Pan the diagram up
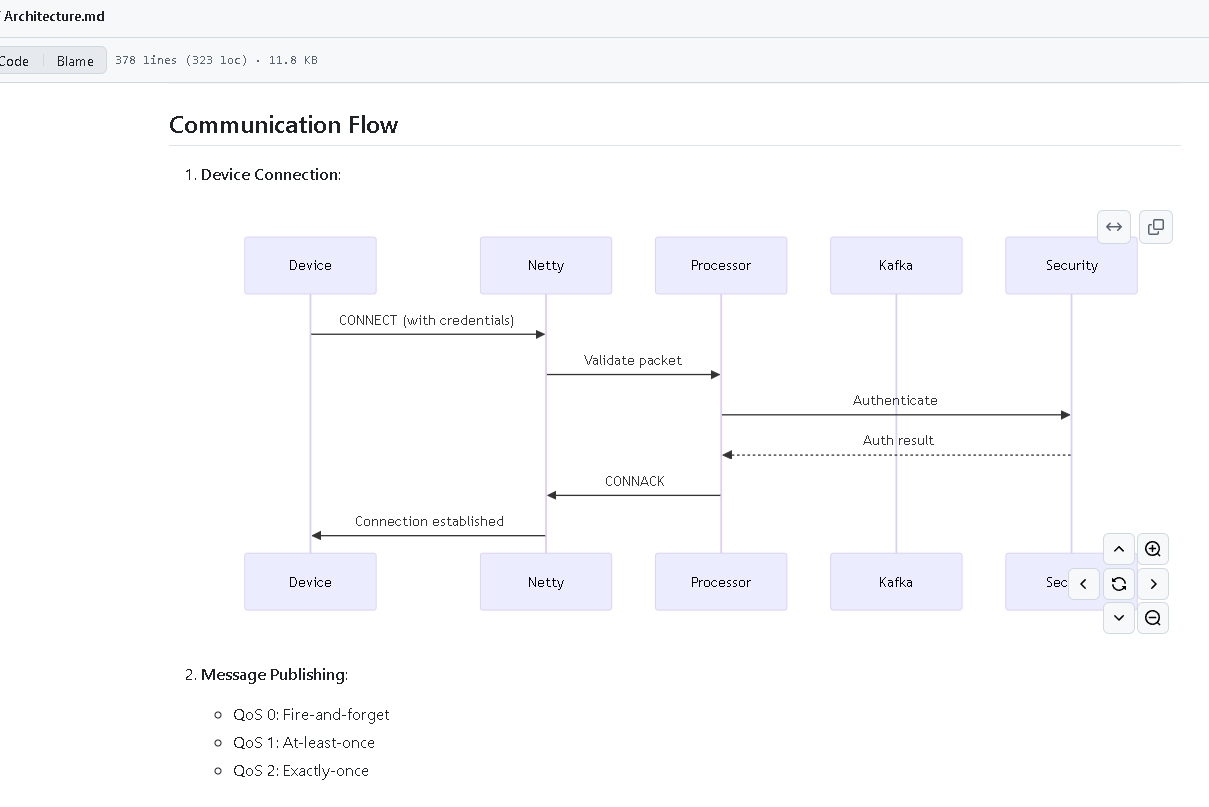This screenshot has height=807, width=1209. (x=1119, y=549)
